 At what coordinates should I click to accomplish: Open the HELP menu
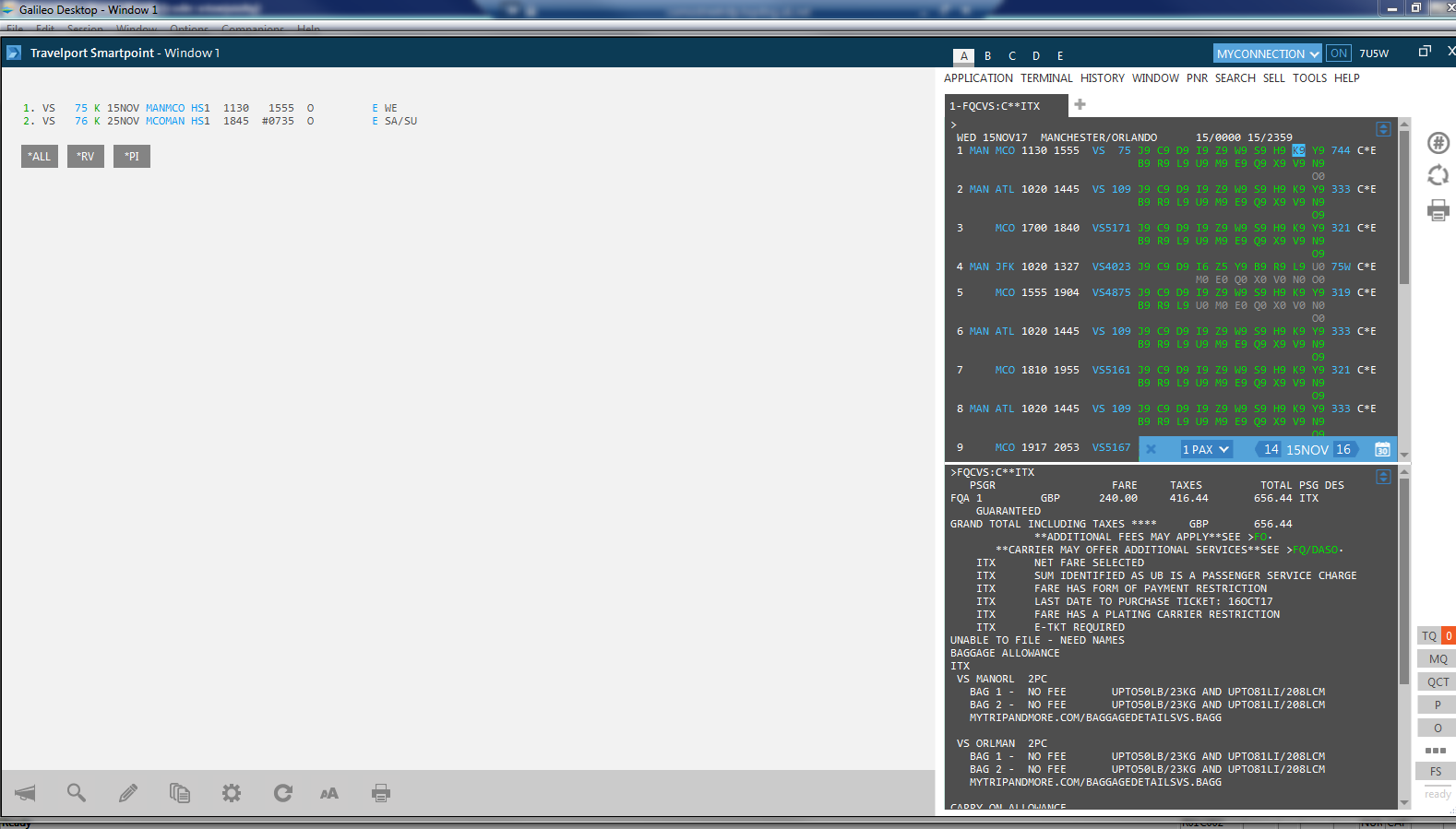point(1346,78)
